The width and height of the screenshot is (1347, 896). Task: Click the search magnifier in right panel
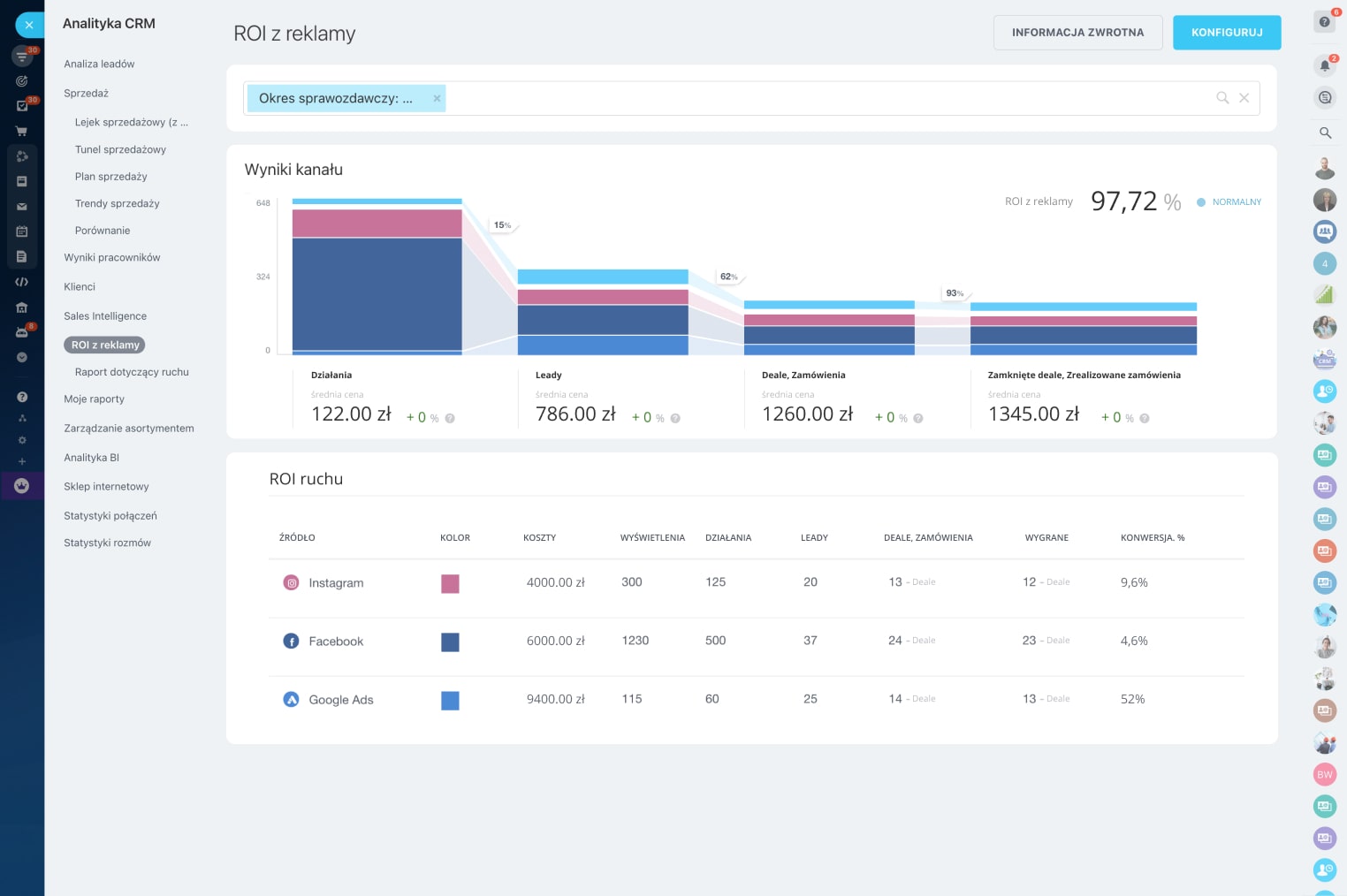click(x=1325, y=133)
